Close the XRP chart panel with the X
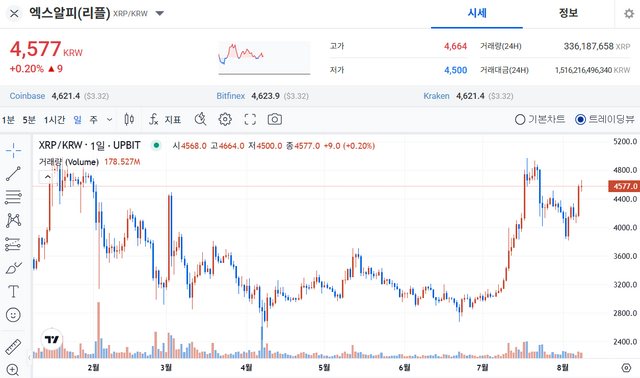 pyautogui.click(x=14, y=13)
